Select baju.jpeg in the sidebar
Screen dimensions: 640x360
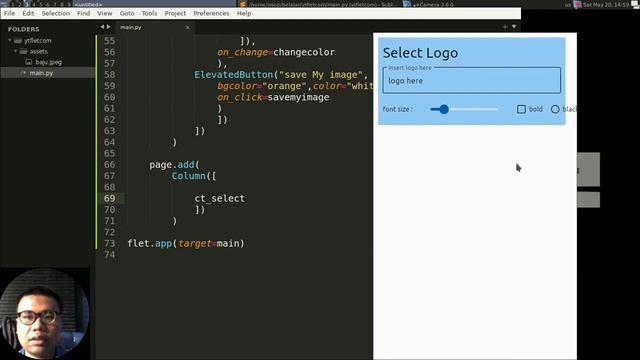tap(49, 62)
